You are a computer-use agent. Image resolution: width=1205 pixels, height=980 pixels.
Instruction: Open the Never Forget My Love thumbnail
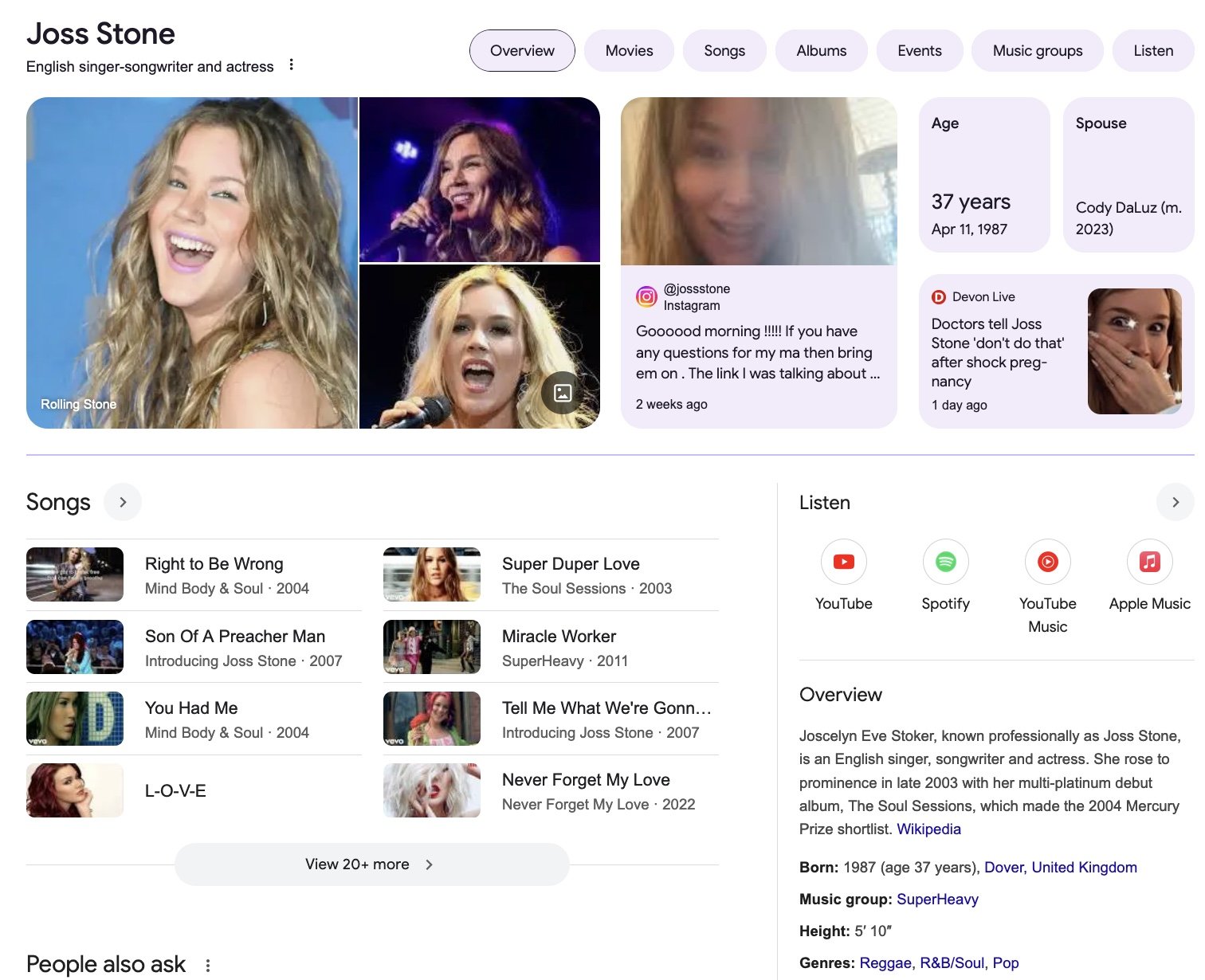pyautogui.click(x=432, y=790)
